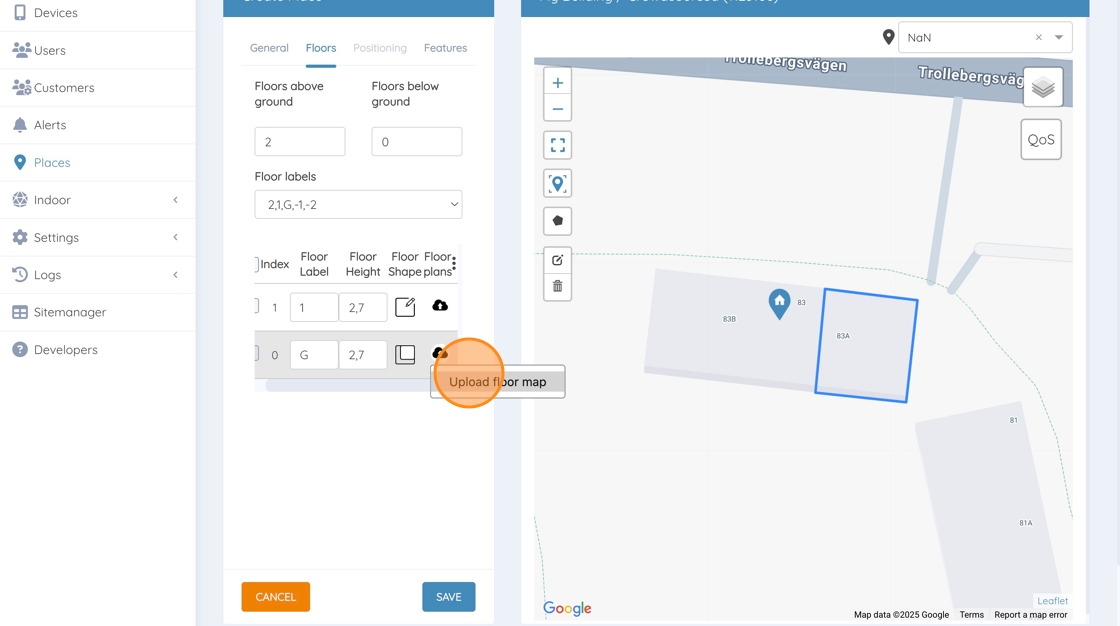The height and width of the screenshot is (626, 1120).
Task: Expand the Logs menu chevron
Action: [x=176, y=274]
